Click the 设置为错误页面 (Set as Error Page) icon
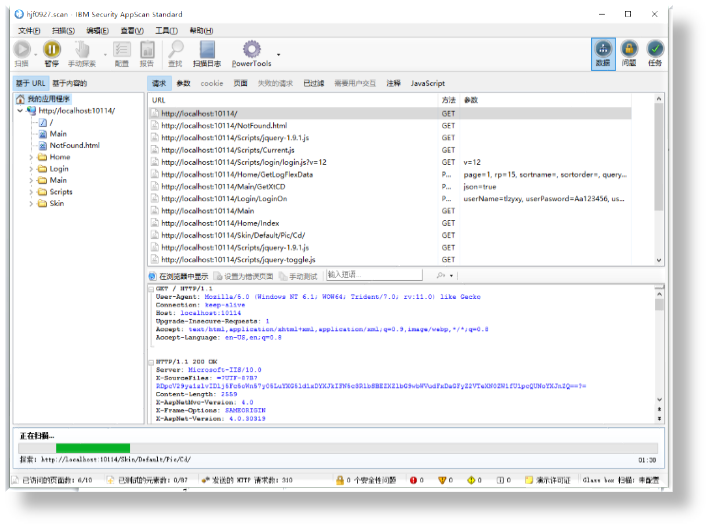 coord(218,276)
